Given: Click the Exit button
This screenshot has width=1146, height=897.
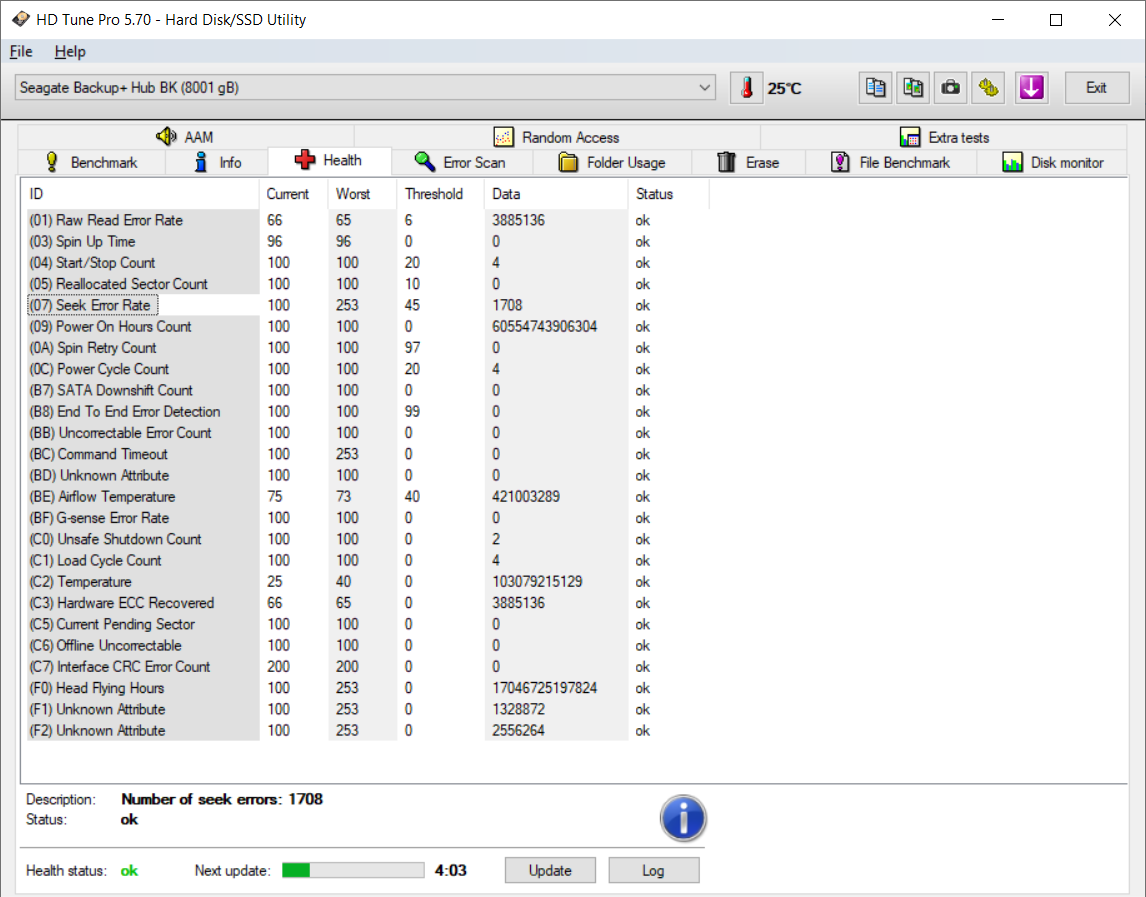Looking at the screenshot, I should click(x=1096, y=88).
